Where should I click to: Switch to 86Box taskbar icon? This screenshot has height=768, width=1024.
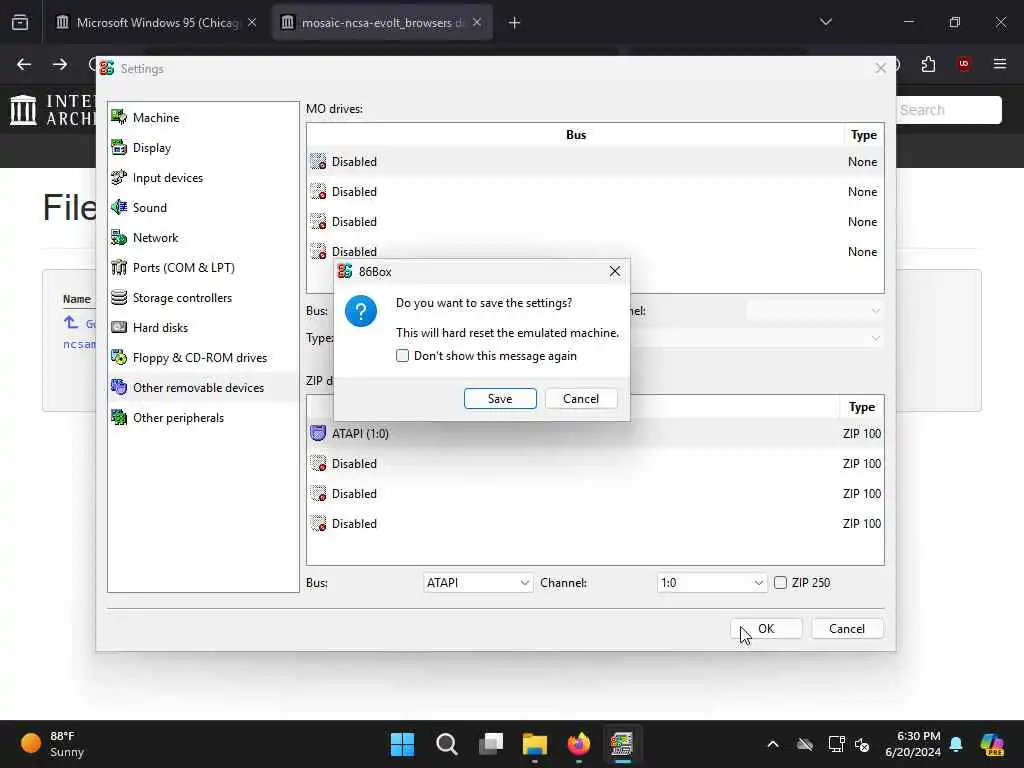tap(622, 744)
